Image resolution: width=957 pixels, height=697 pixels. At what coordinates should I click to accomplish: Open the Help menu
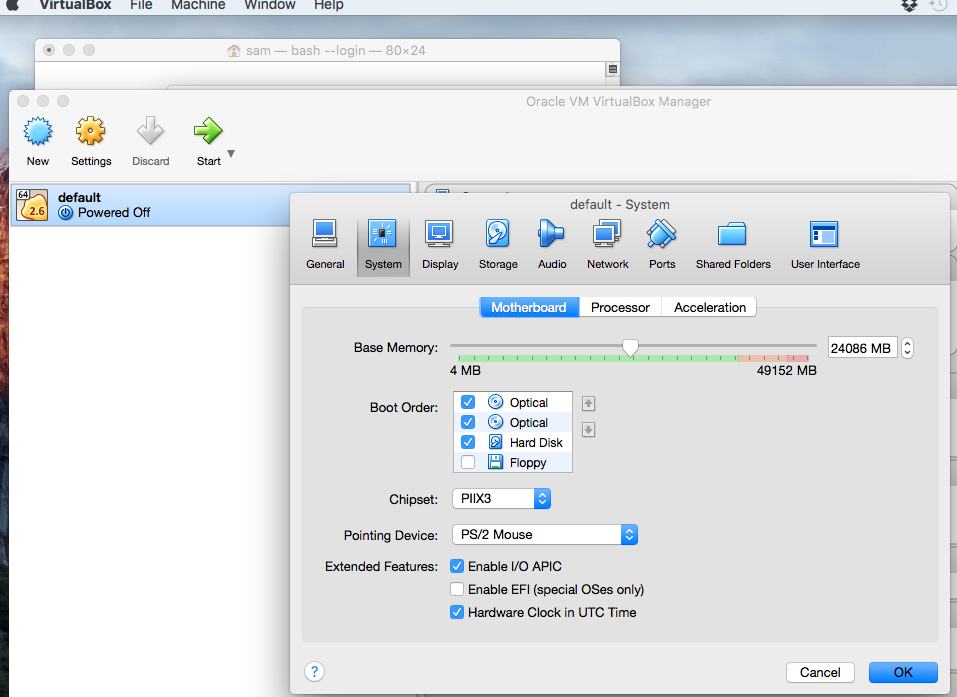tap(329, 5)
